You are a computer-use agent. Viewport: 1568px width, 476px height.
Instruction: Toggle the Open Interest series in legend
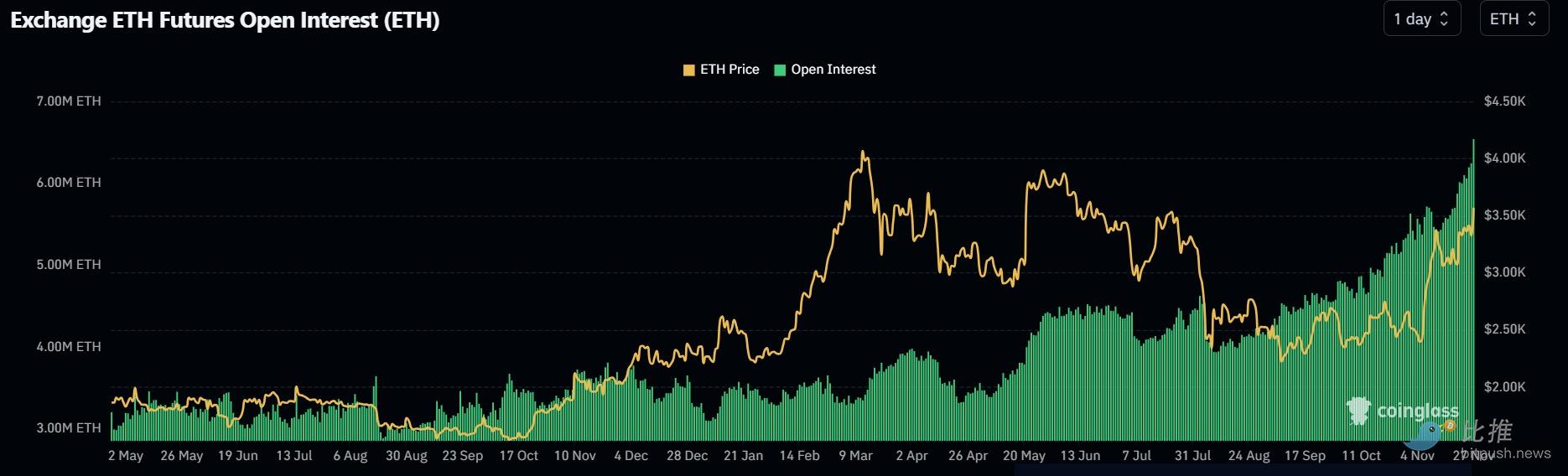point(833,70)
